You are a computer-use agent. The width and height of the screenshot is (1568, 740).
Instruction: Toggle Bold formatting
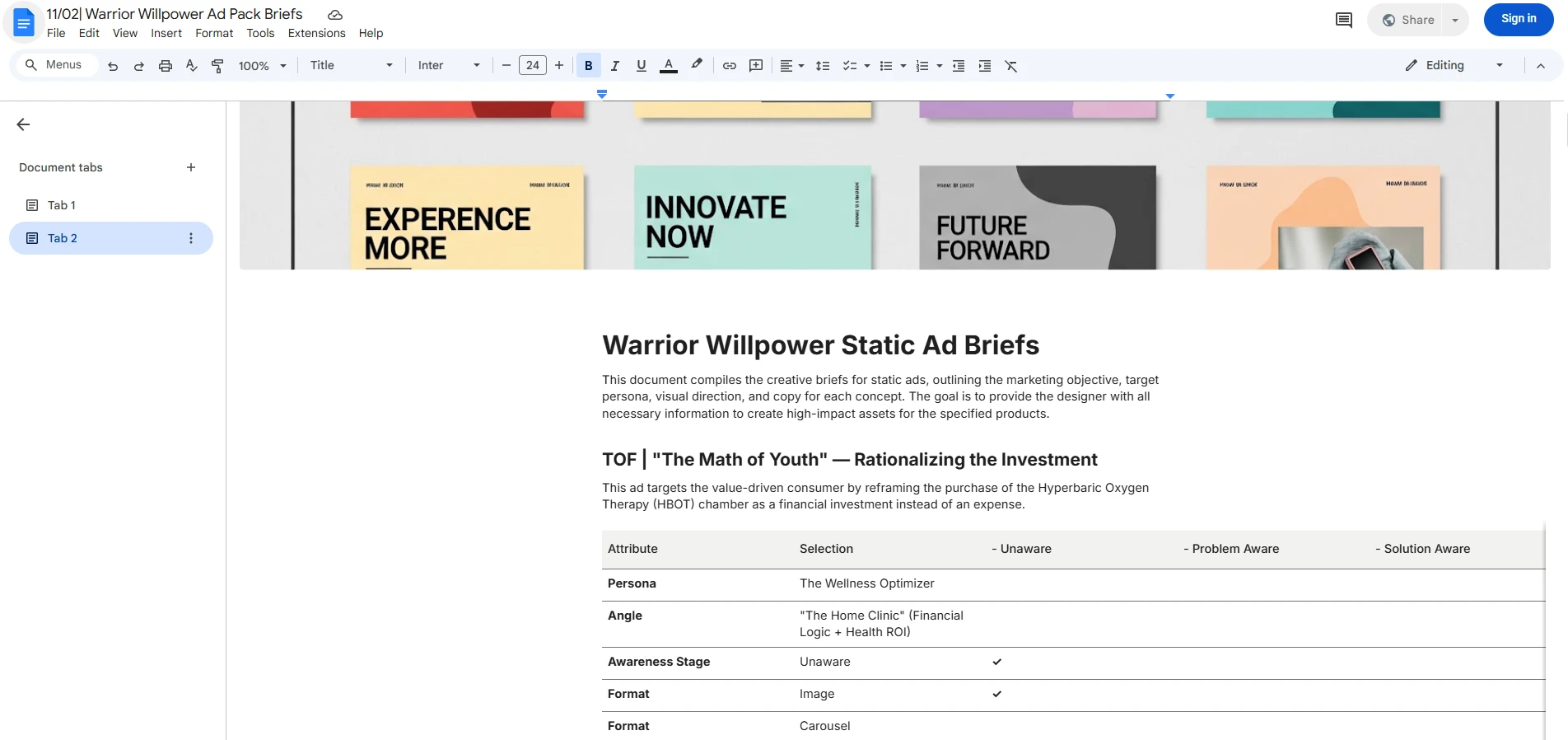(x=588, y=66)
